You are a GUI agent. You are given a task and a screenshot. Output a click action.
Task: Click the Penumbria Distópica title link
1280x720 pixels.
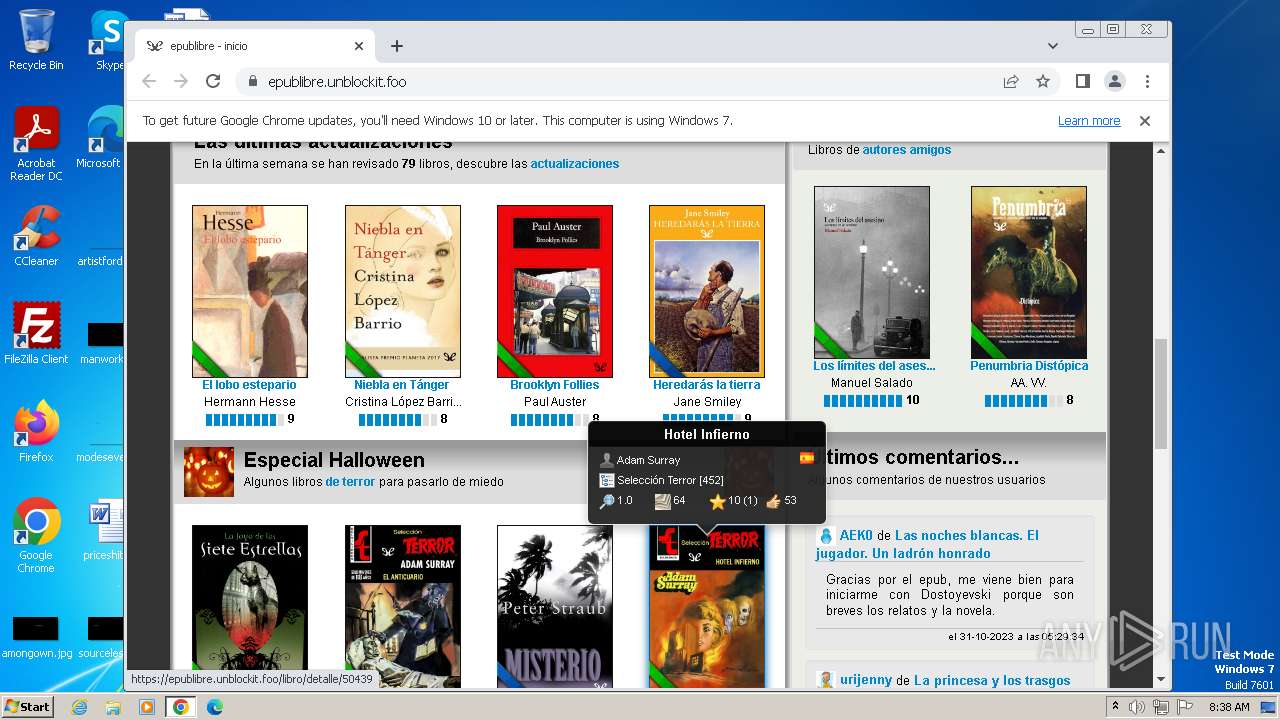pos(1029,366)
